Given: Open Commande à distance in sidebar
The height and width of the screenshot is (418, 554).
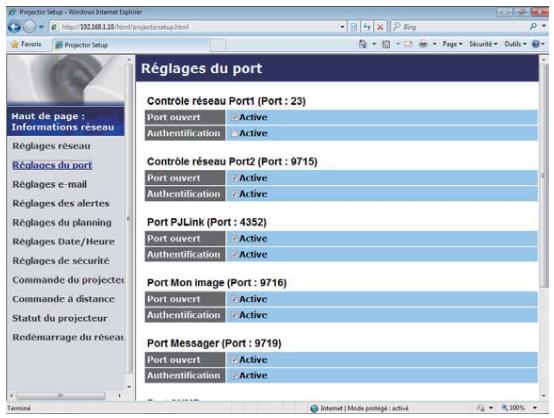Looking at the screenshot, I should click(64, 299).
